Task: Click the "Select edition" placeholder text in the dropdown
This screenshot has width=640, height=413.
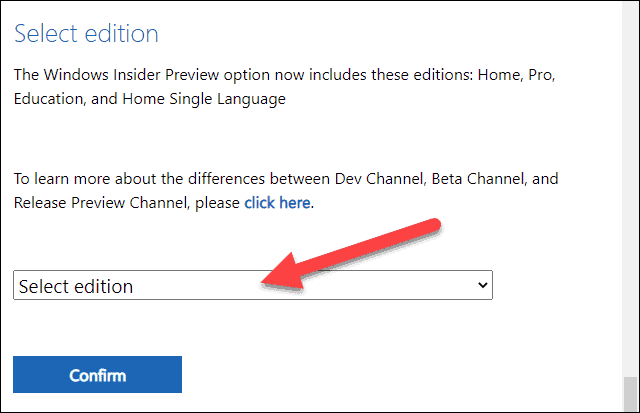Action: coord(76,286)
